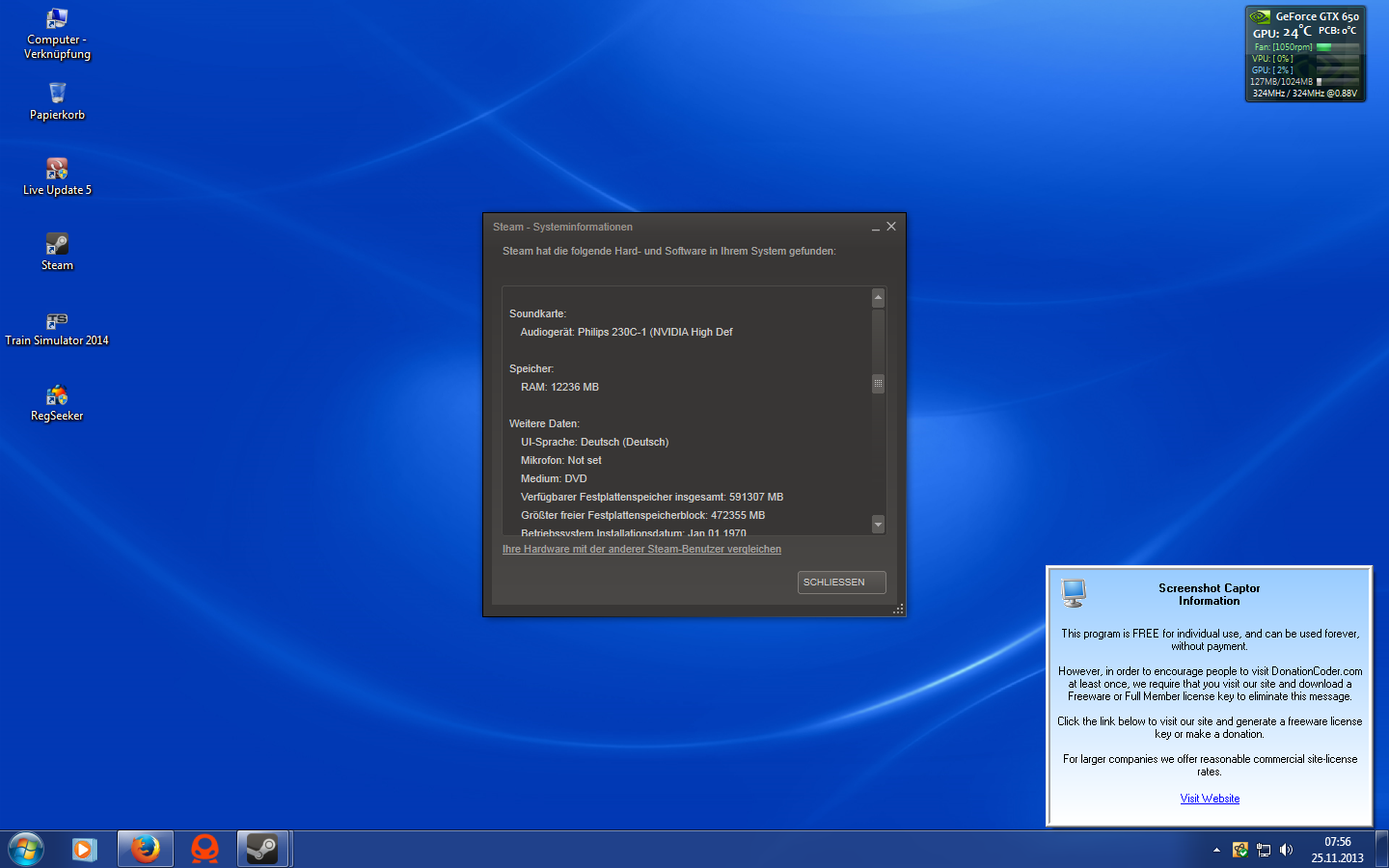Click the scrollbar down arrow in system info
The height and width of the screenshot is (868, 1389).
coord(878,525)
